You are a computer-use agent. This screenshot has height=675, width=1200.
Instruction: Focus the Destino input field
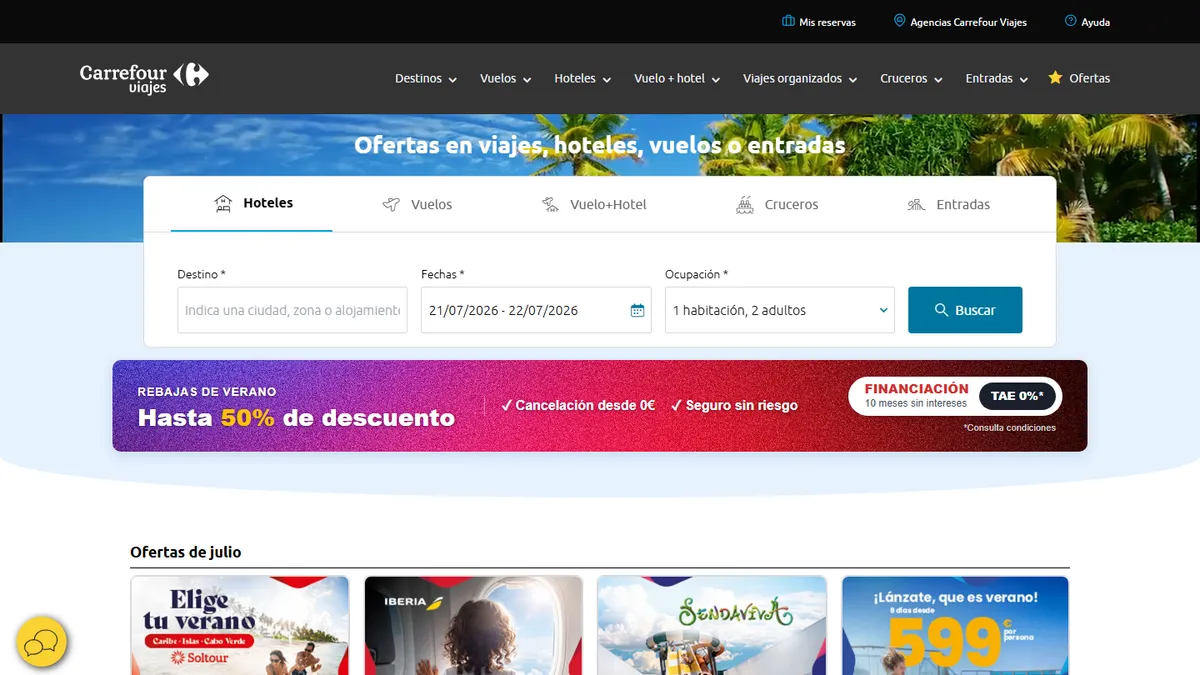tap(292, 310)
